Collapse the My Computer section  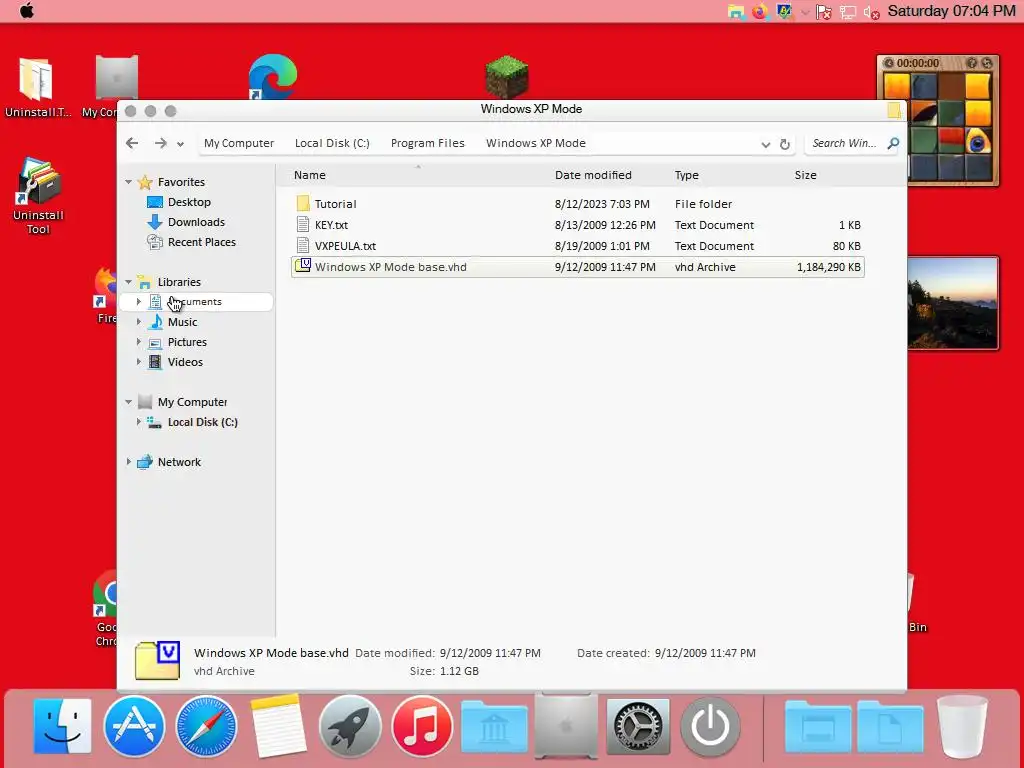(129, 402)
